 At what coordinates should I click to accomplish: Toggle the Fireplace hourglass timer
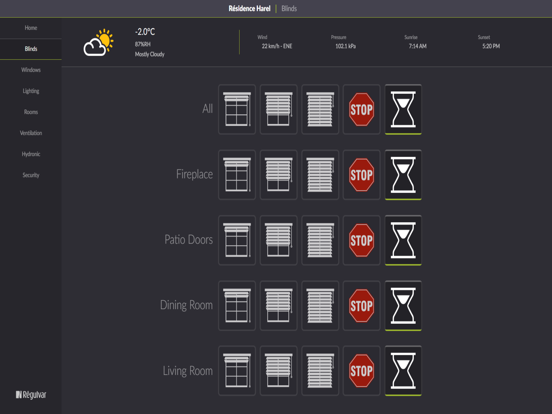[403, 175]
